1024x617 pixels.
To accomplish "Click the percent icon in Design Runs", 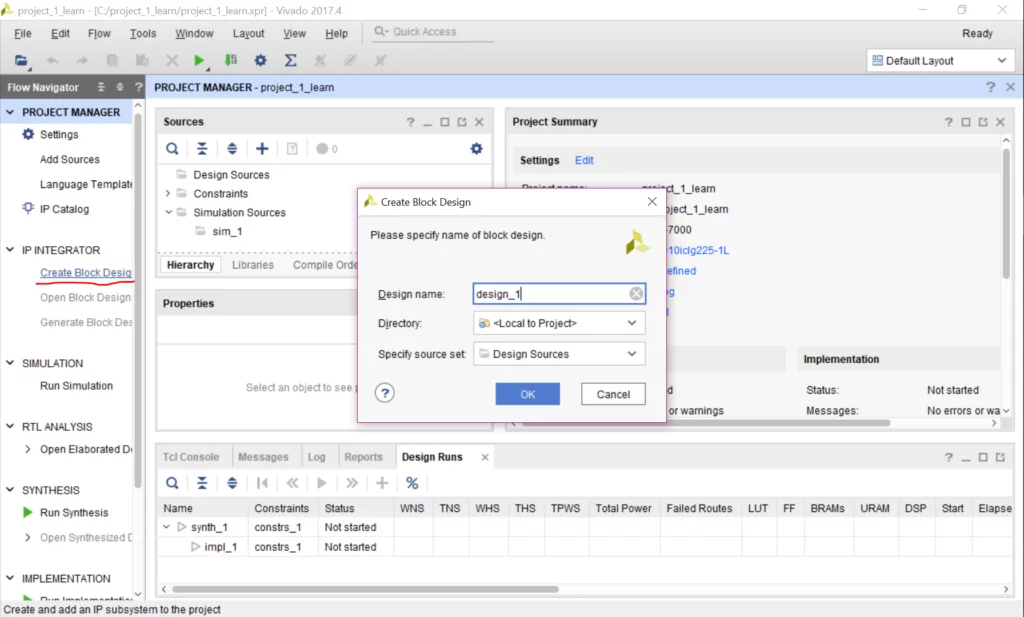I will point(412,483).
